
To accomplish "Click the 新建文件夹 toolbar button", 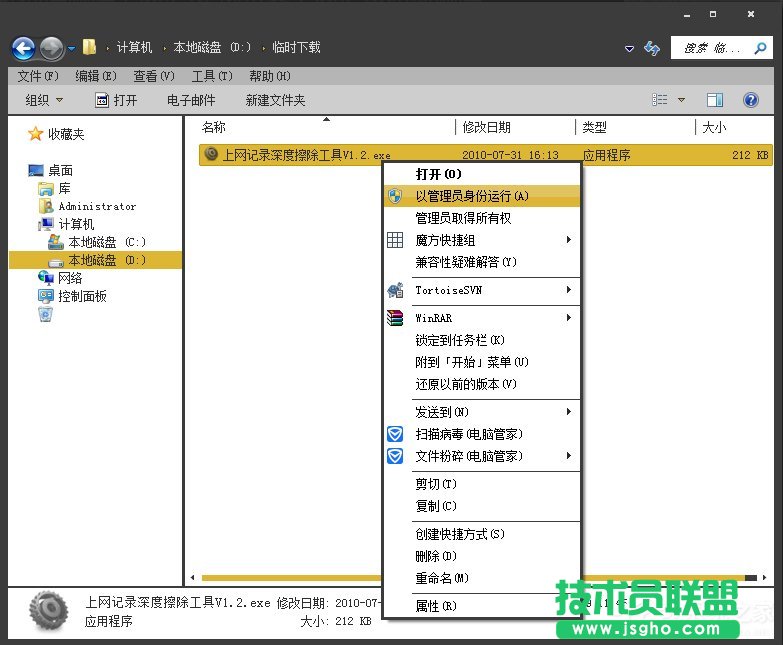I will click(x=275, y=100).
